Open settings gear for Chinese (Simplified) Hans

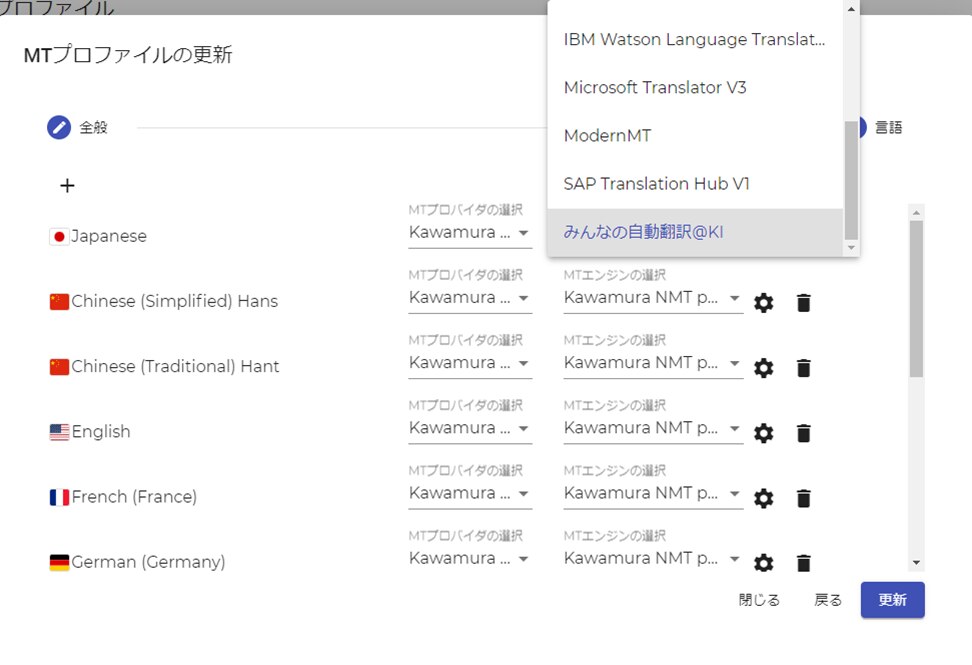click(764, 303)
